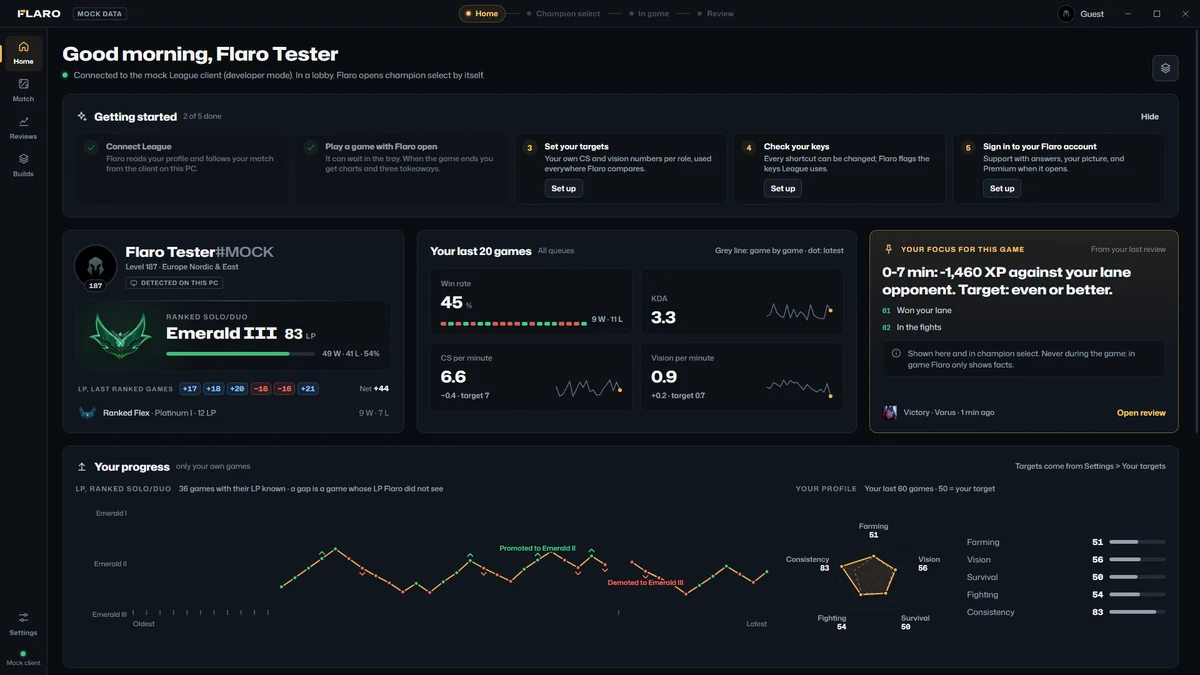This screenshot has height=675, width=1200.
Task: Click the 'Net +44' LP value
Action: click(374, 389)
